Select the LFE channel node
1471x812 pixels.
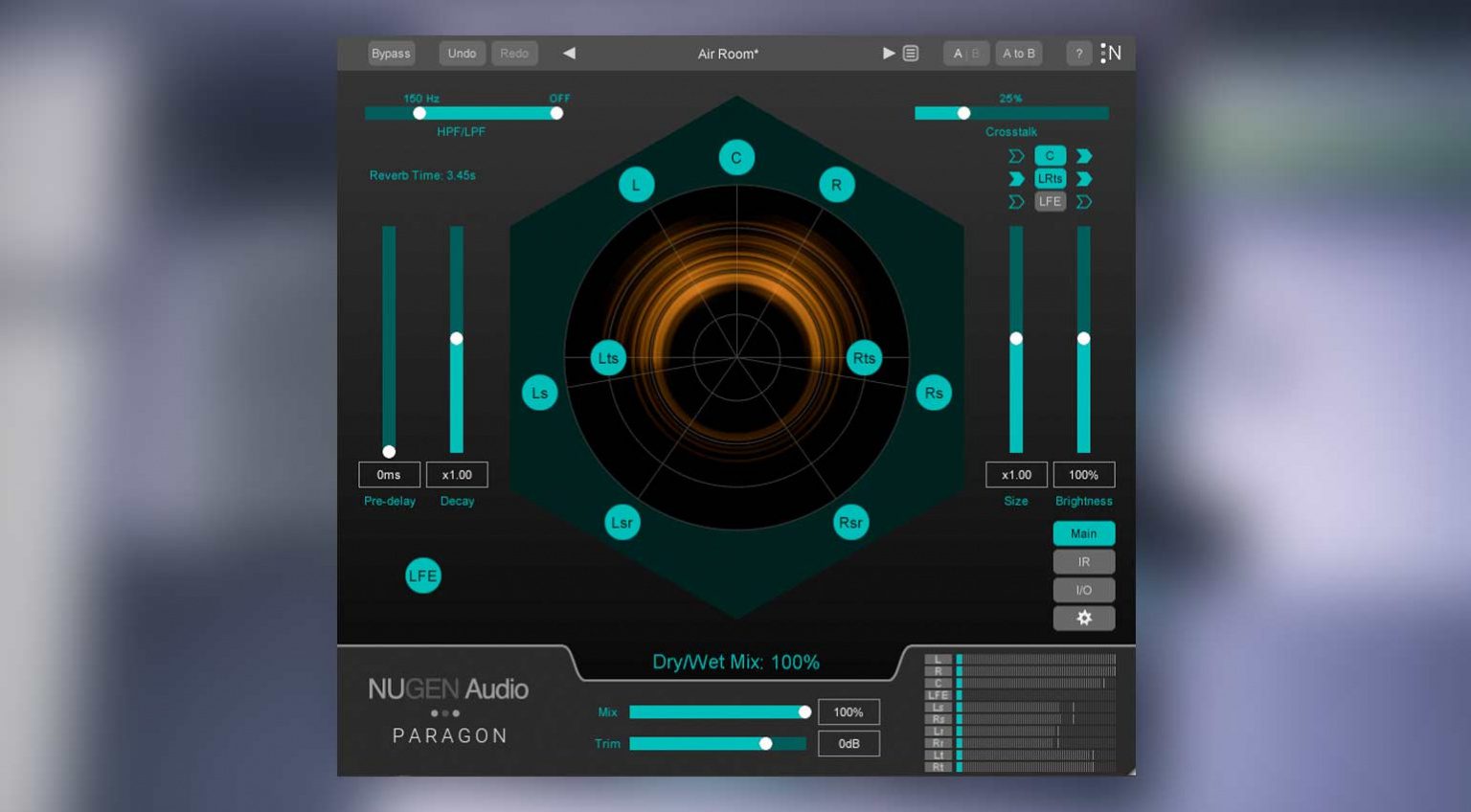[x=422, y=575]
